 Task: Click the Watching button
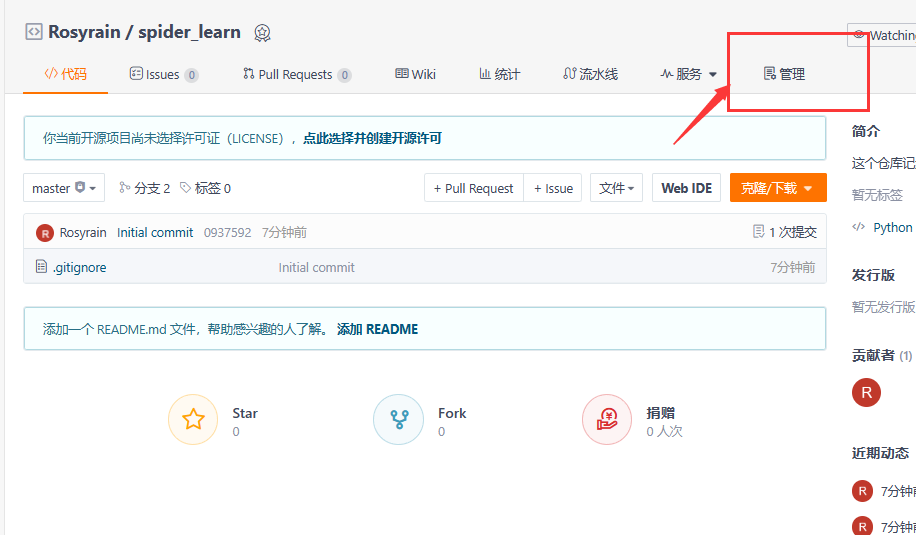pos(882,35)
